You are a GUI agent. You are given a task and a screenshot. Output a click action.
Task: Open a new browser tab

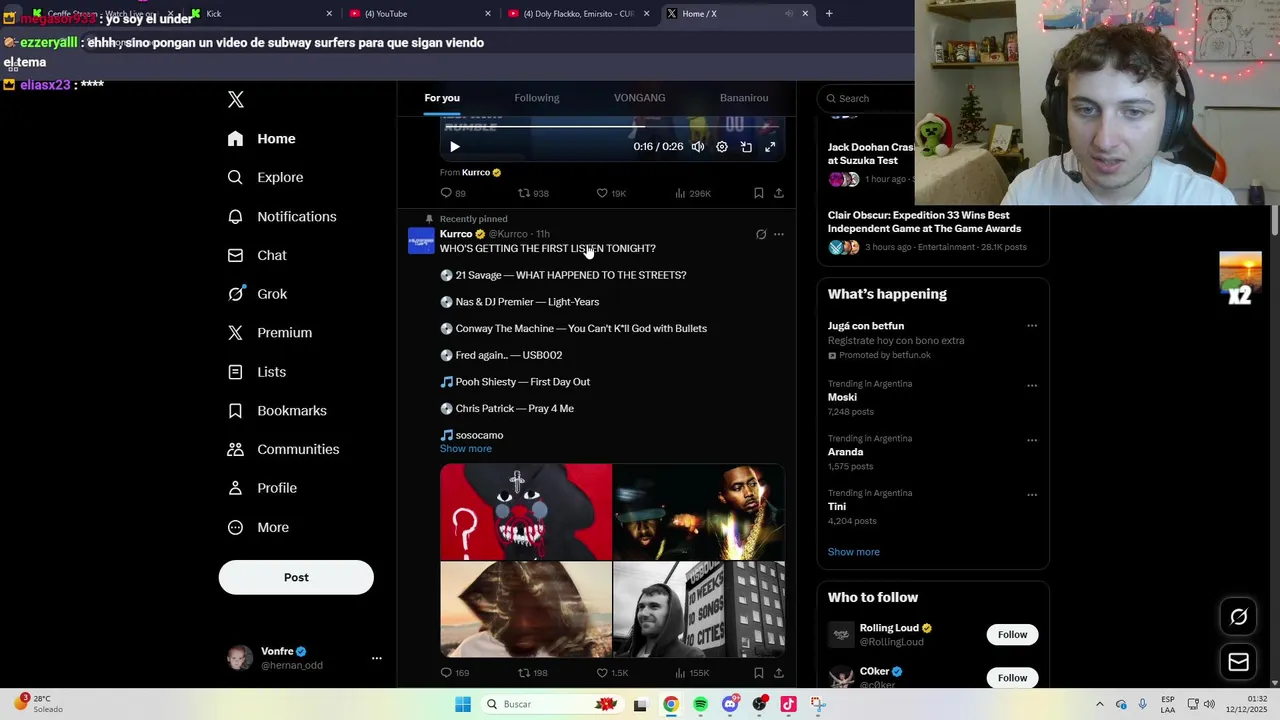pyautogui.click(x=829, y=14)
